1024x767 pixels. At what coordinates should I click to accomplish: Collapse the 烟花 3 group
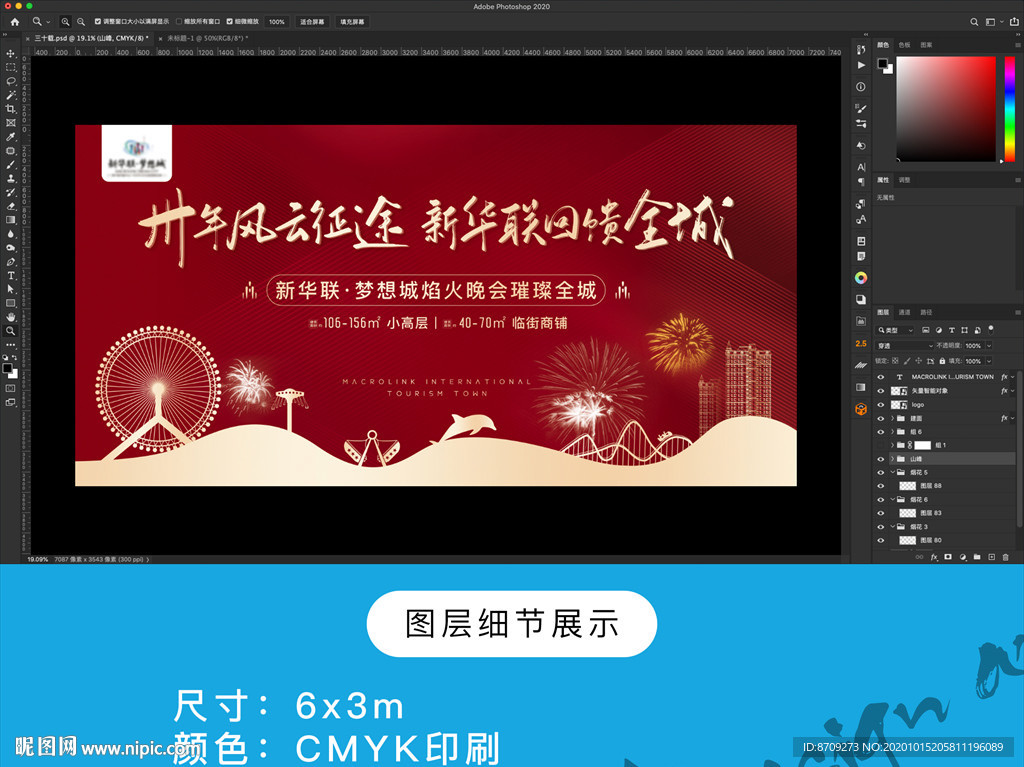pyautogui.click(x=893, y=527)
